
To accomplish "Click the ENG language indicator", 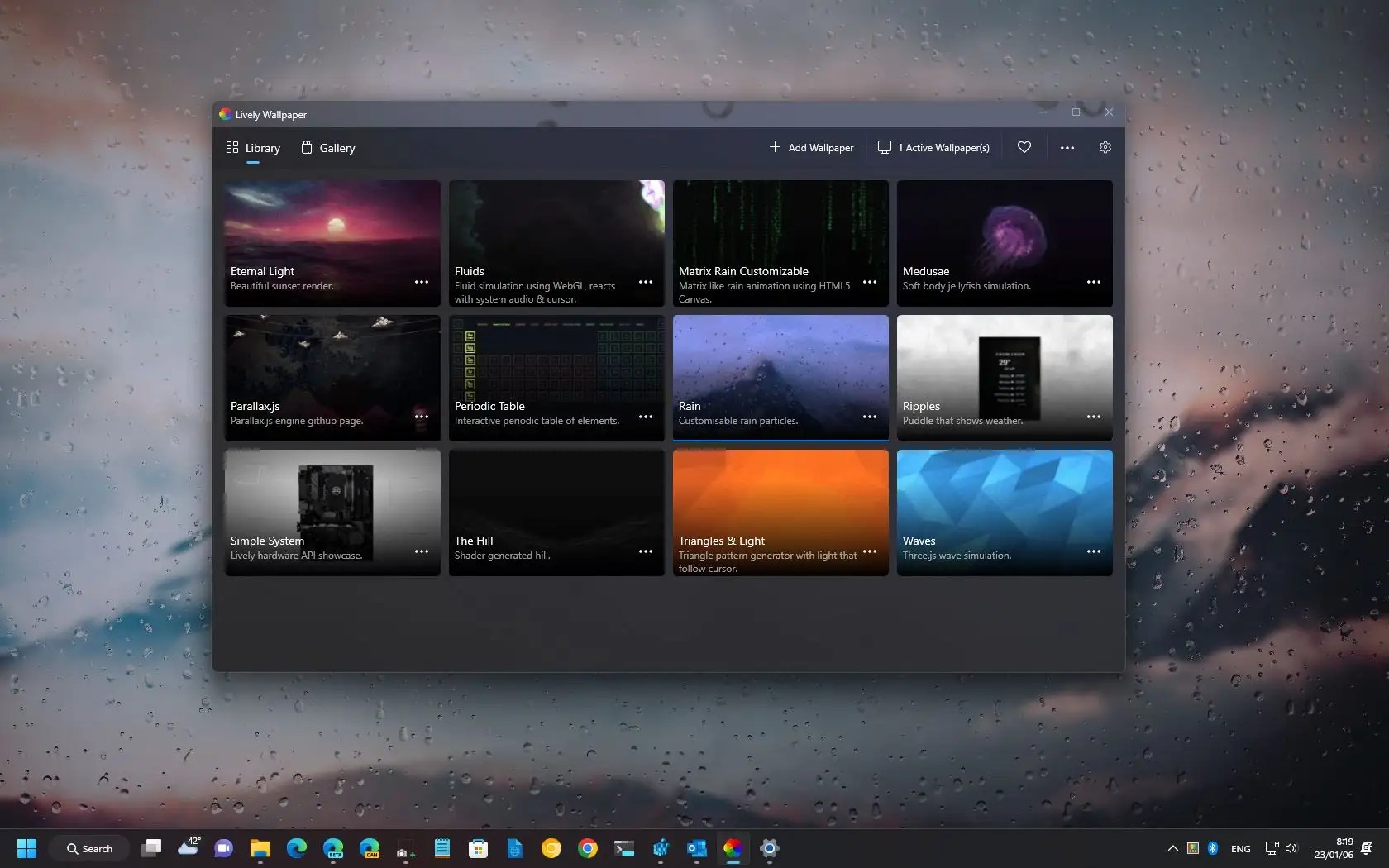I will pyautogui.click(x=1240, y=848).
